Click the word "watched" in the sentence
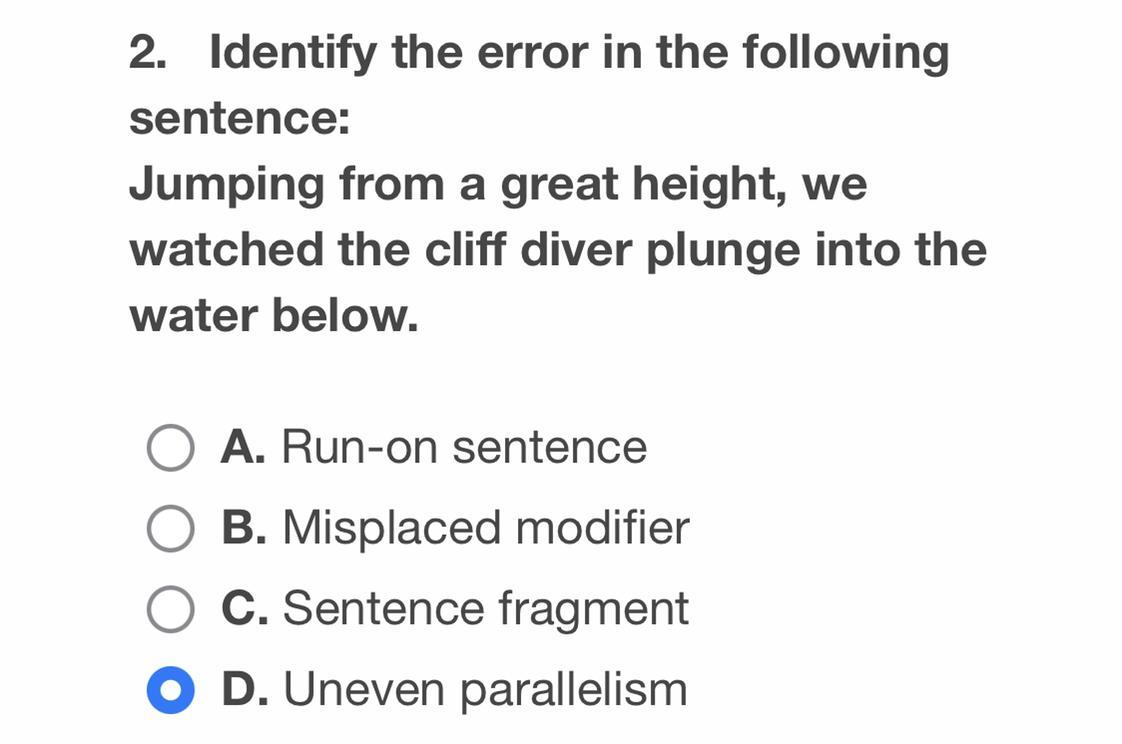The width and height of the screenshot is (1122, 744). point(226,250)
